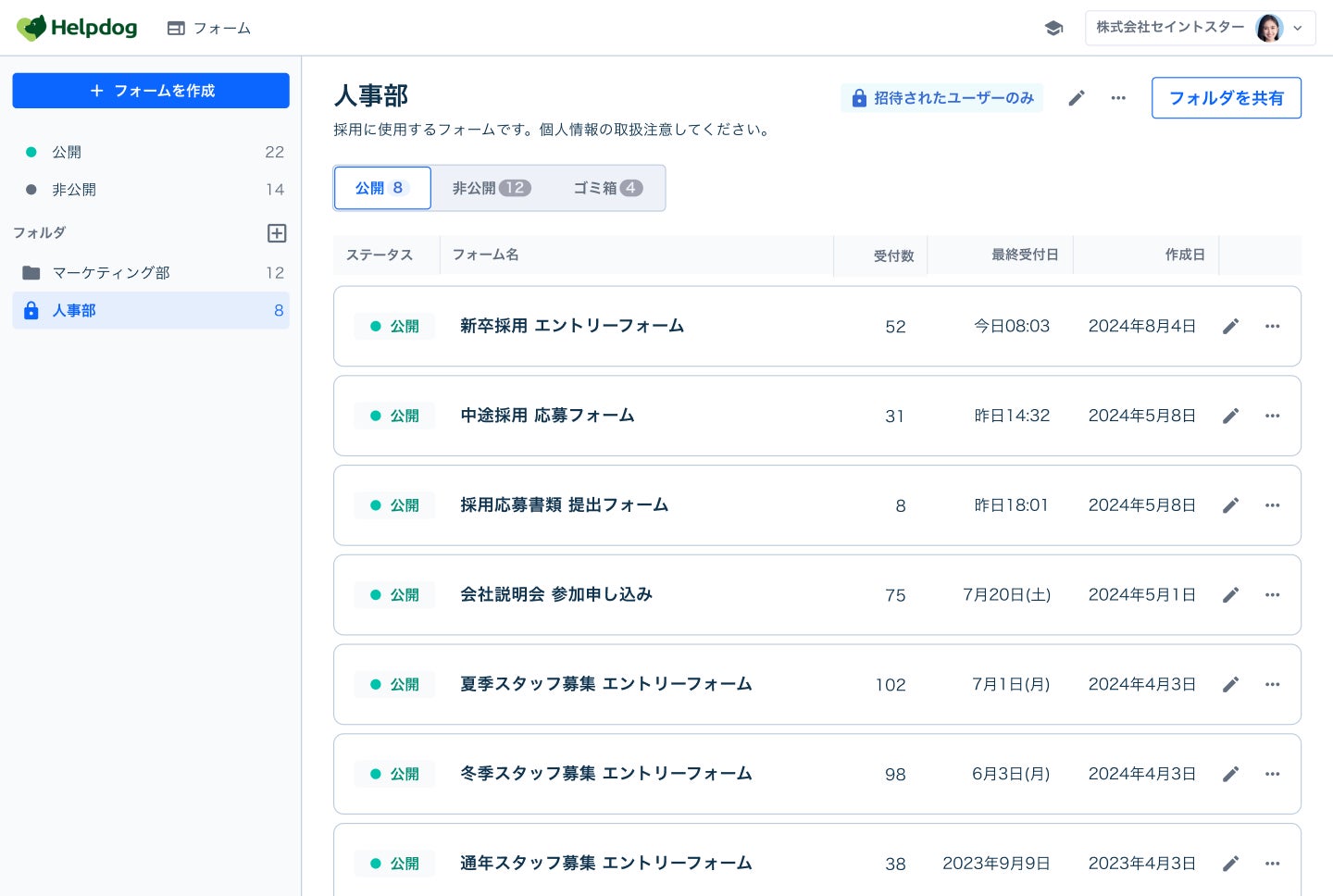Screen dimensions: 1333x896
Task: Edit the 人事部 folder with pencil icon
Action: pos(1077,98)
